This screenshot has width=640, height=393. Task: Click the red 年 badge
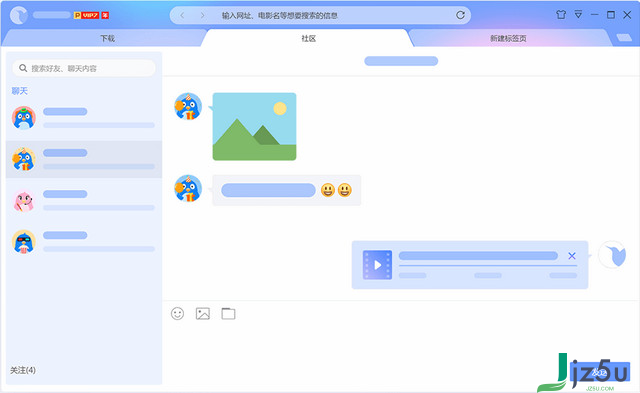pos(105,15)
